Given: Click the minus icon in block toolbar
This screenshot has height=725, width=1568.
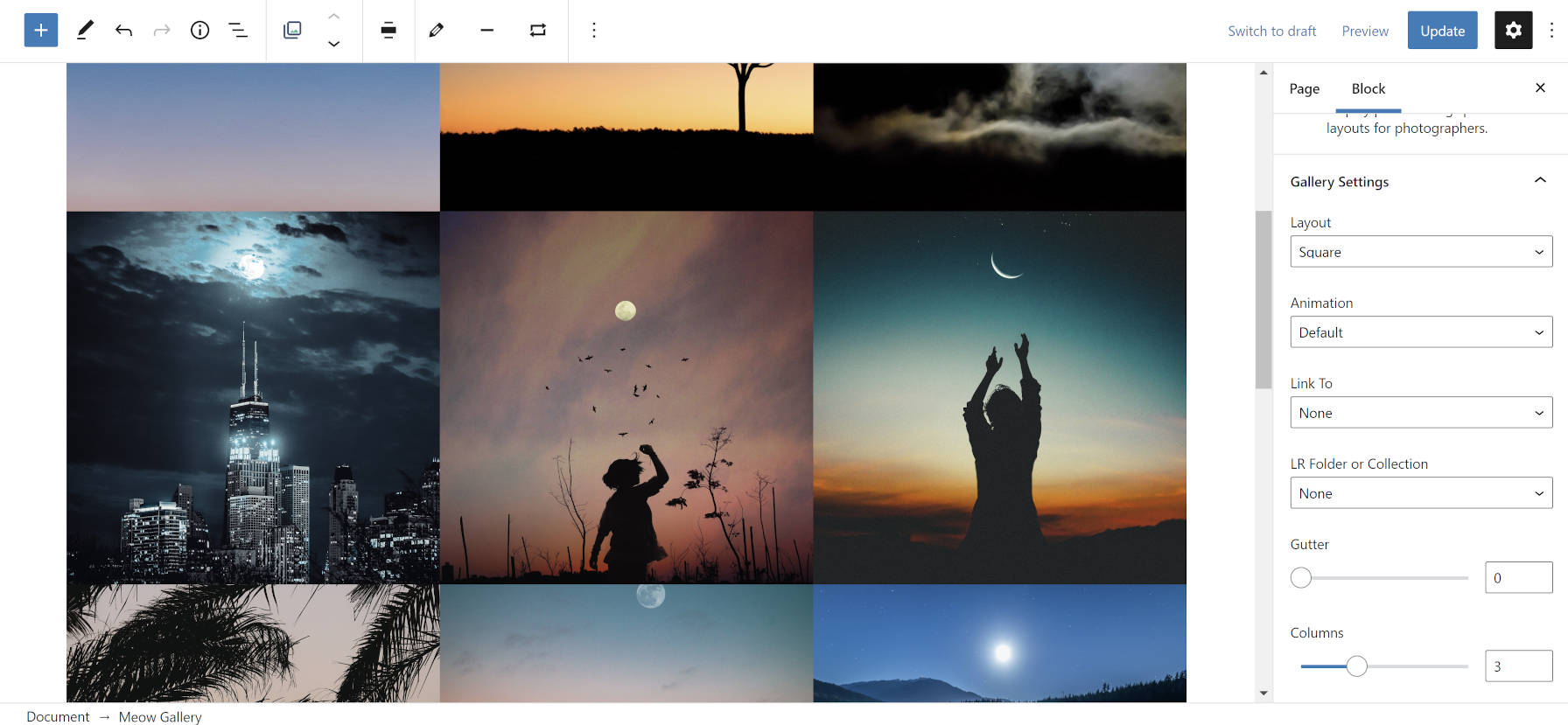Looking at the screenshot, I should pyautogui.click(x=487, y=31).
